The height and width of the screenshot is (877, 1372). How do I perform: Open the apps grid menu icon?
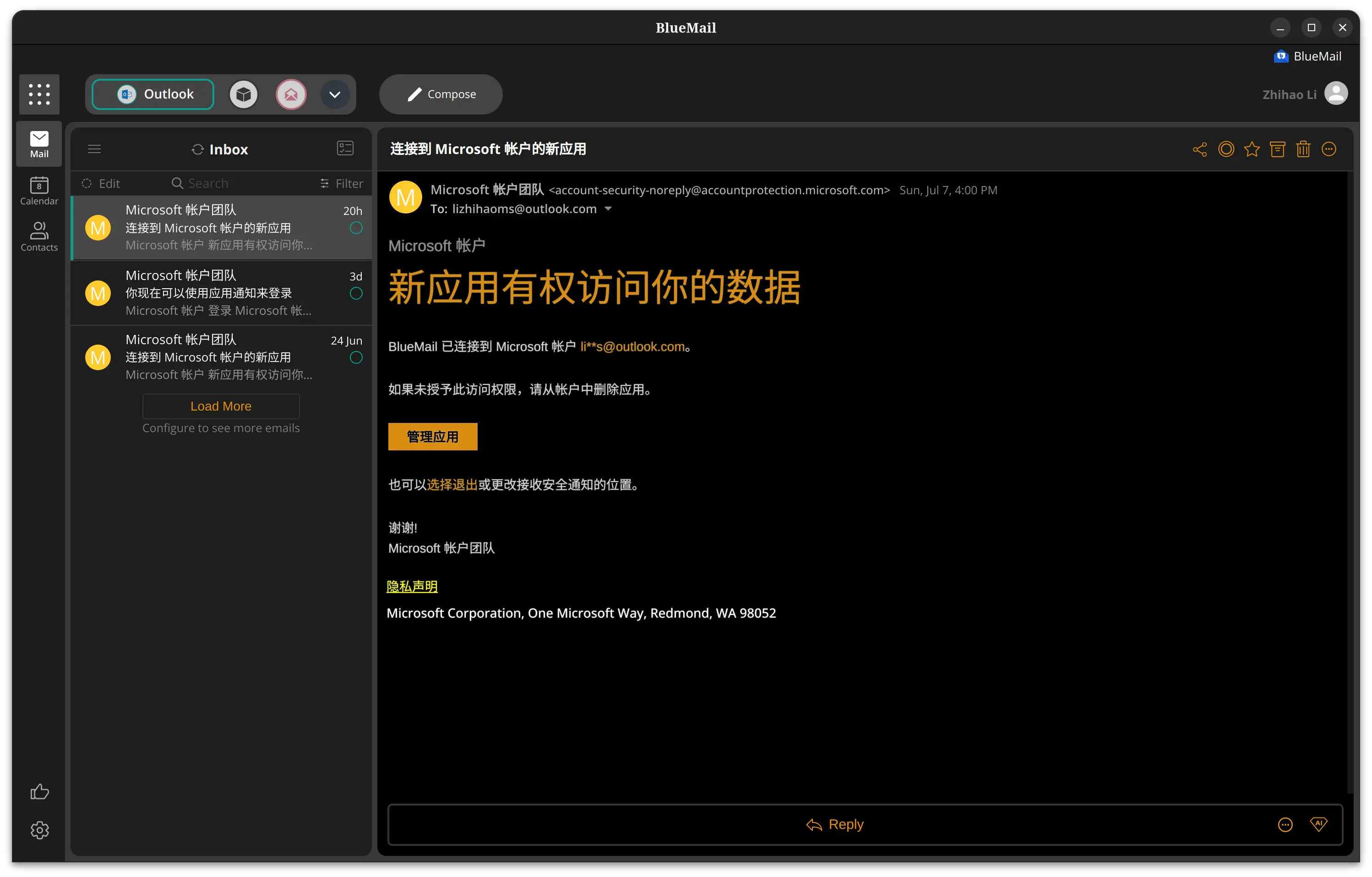[39, 94]
